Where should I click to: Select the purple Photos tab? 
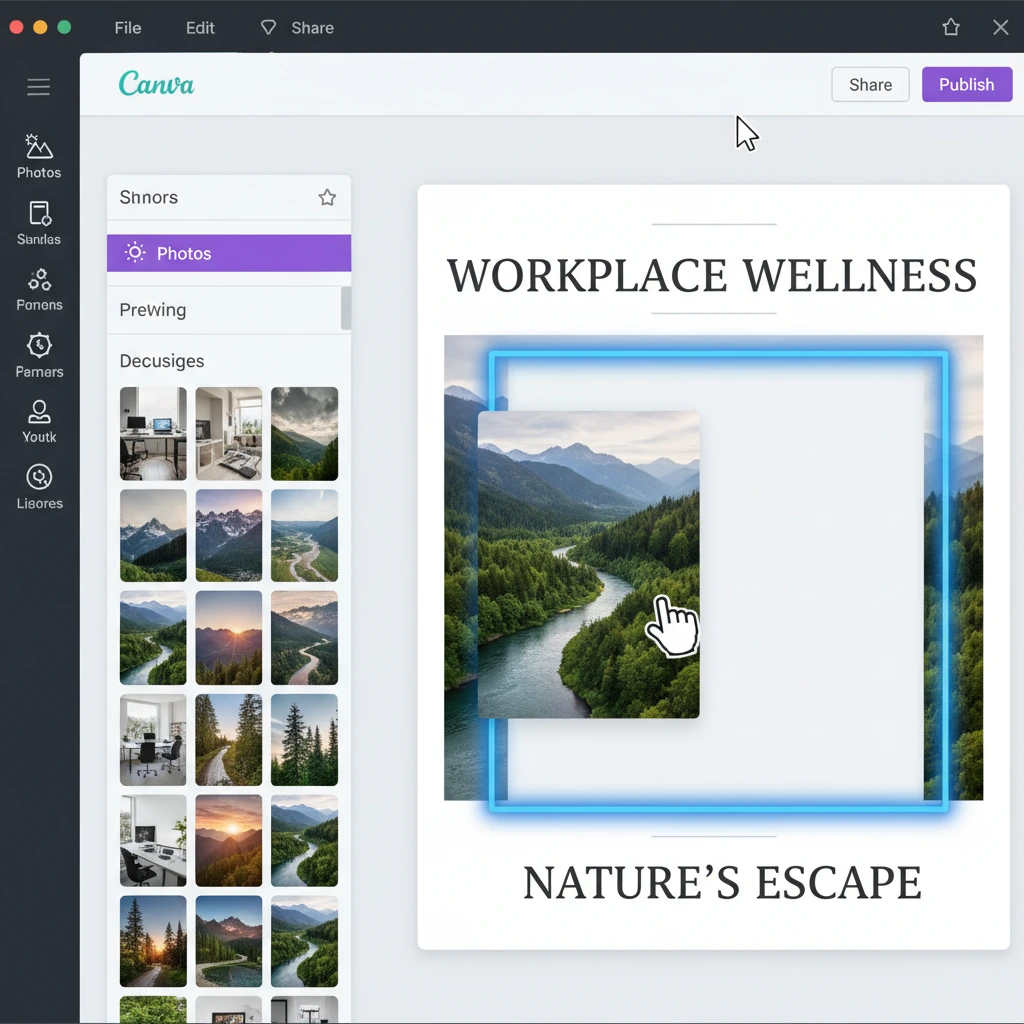(x=229, y=253)
